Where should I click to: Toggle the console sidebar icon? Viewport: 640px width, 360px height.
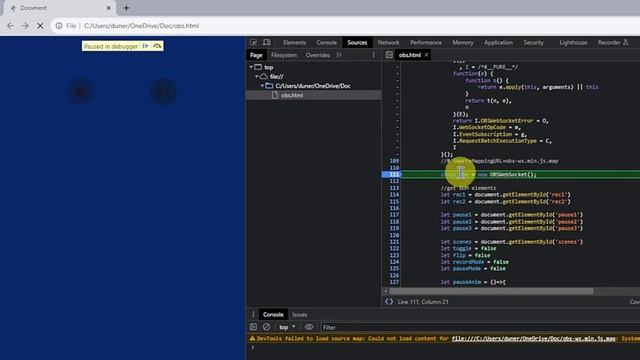(253, 327)
